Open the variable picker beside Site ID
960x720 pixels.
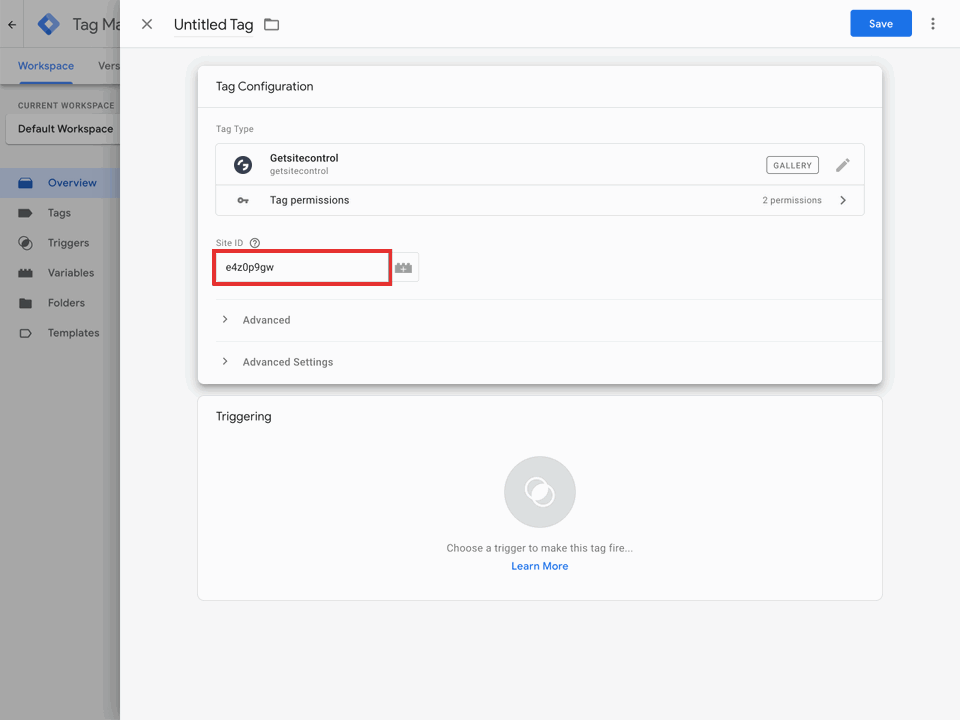coord(404,267)
